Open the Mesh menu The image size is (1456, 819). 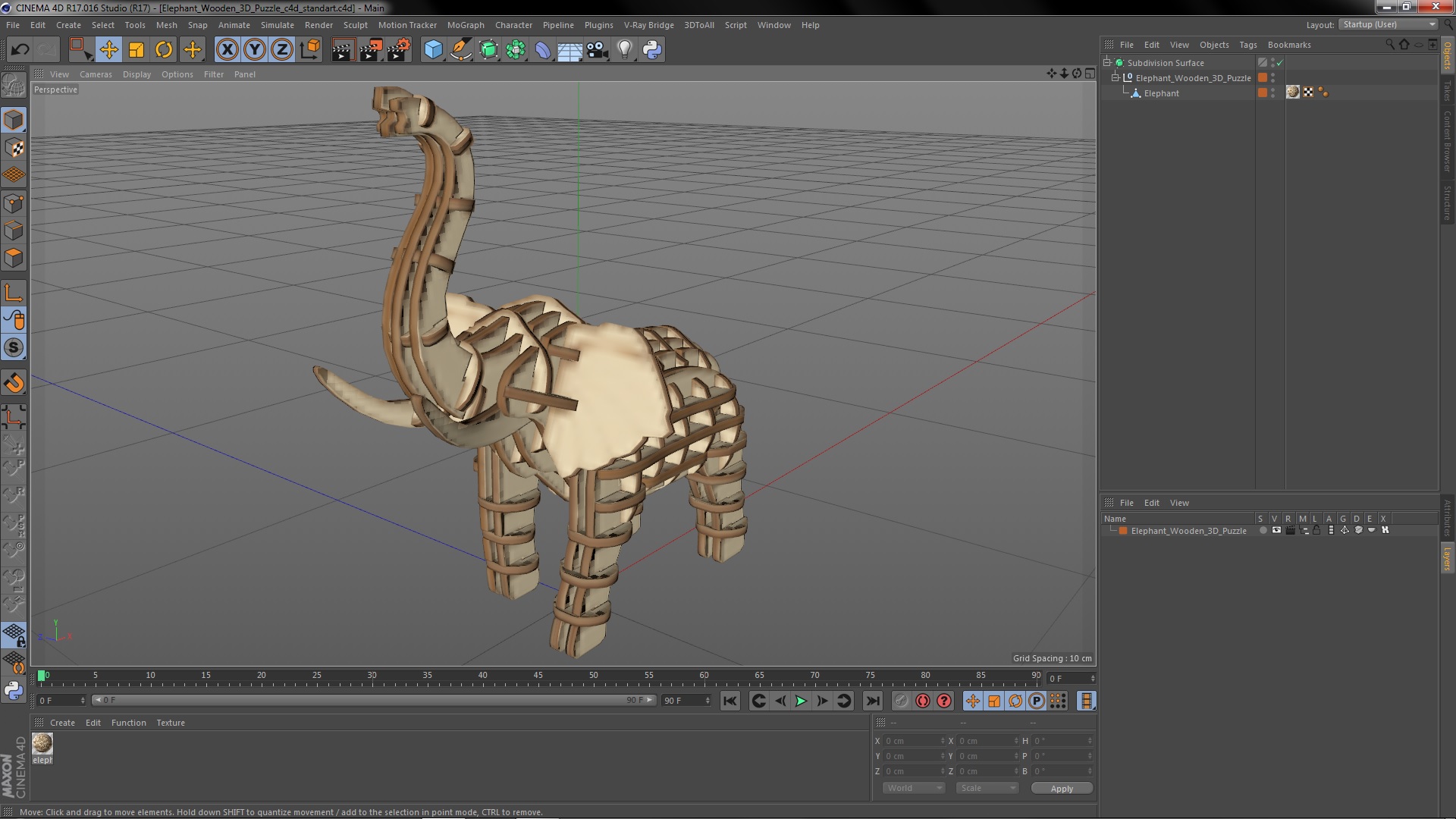(166, 25)
